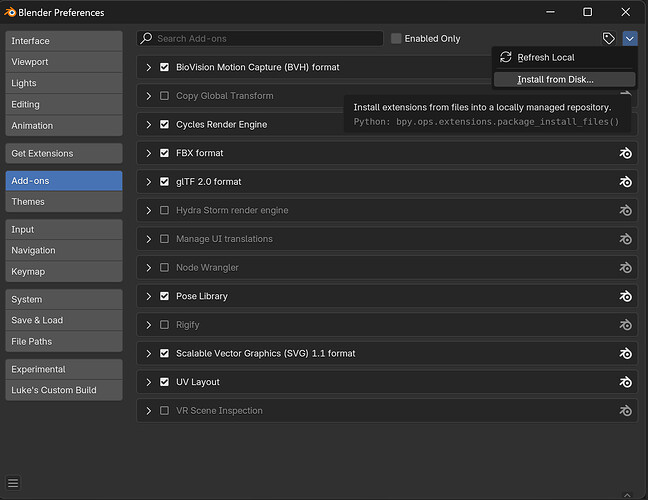Open Navigation preferences section
Image resolution: width=648 pixels, height=500 pixels.
tap(64, 250)
